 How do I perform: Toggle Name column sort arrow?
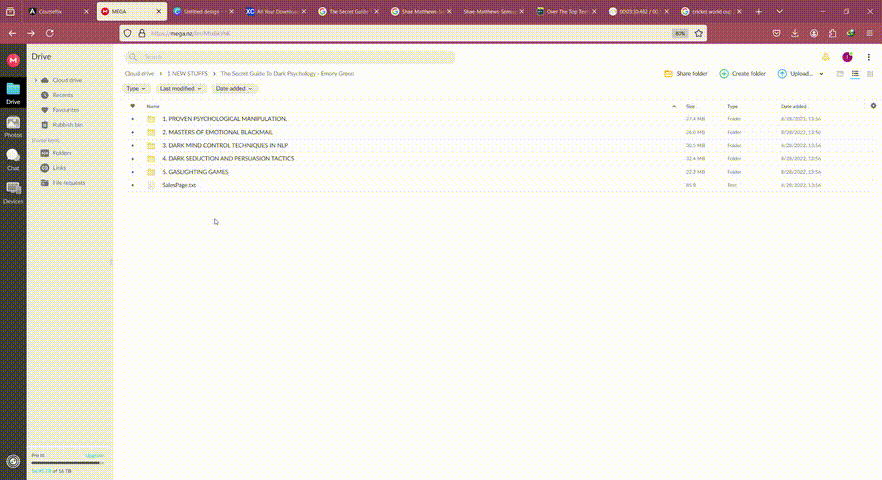[x=674, y=106]
